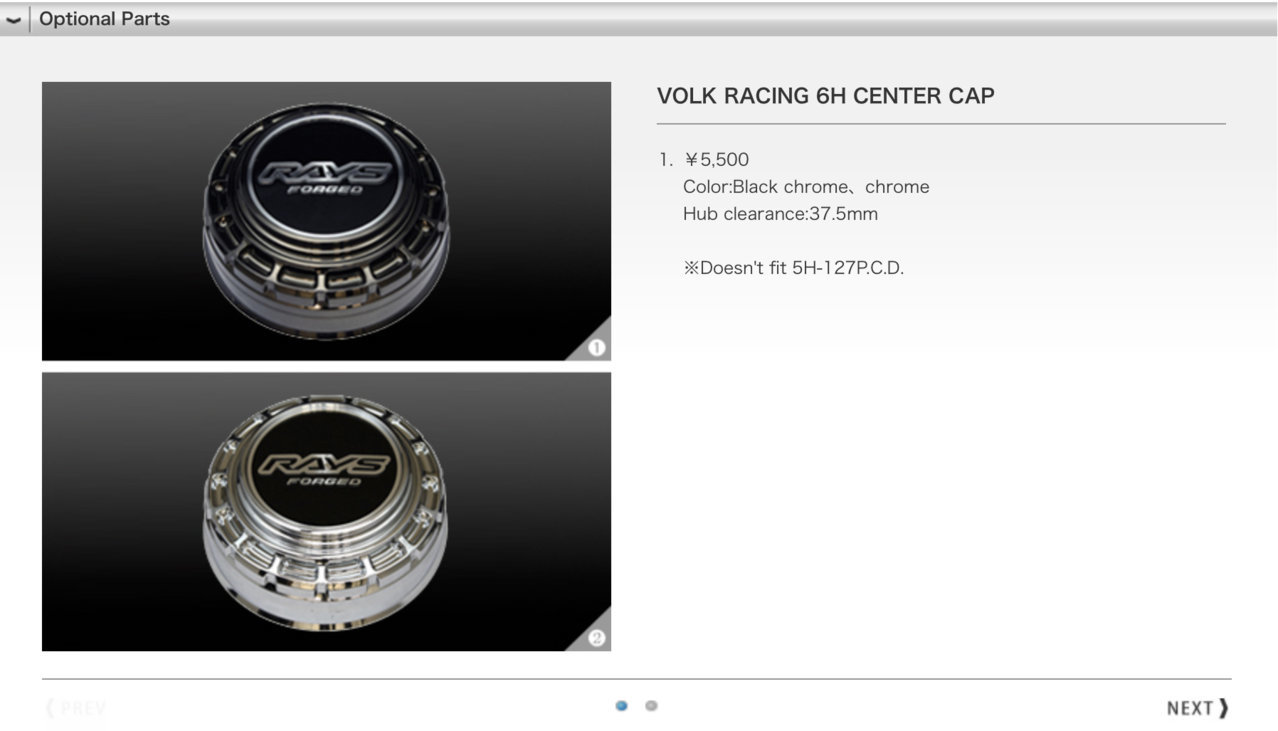Click the Hub clearance 37.5mm line

tap(780, 214)
